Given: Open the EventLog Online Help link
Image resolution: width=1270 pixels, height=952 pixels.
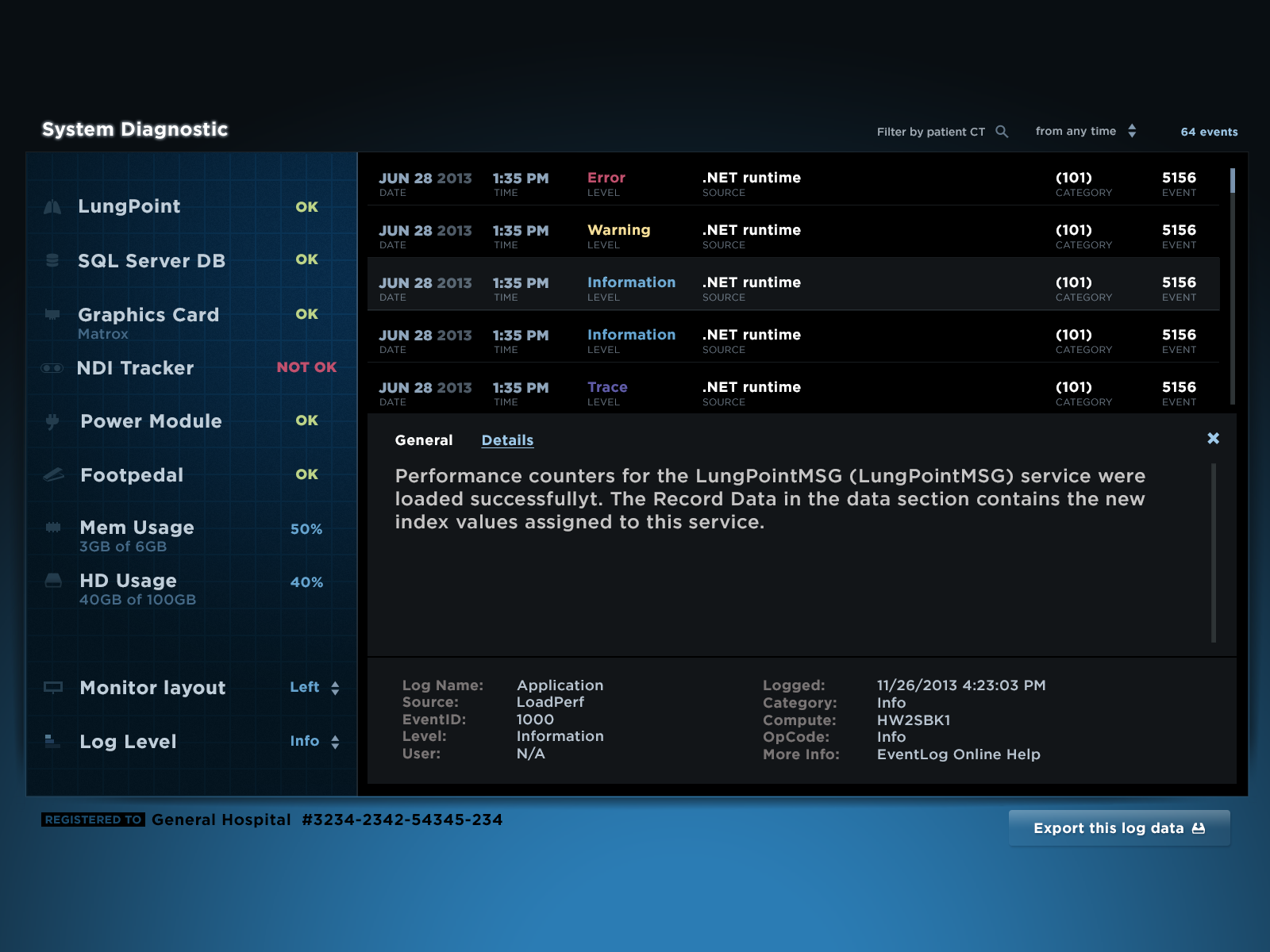Looking at the screenshot, I should pos(958,754).
